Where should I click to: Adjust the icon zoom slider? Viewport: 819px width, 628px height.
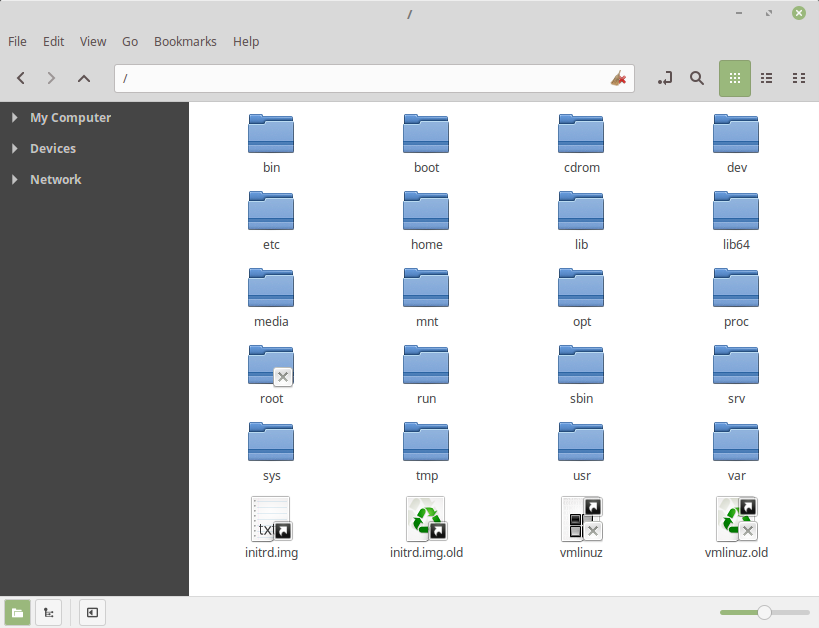[x=764, y=611]
